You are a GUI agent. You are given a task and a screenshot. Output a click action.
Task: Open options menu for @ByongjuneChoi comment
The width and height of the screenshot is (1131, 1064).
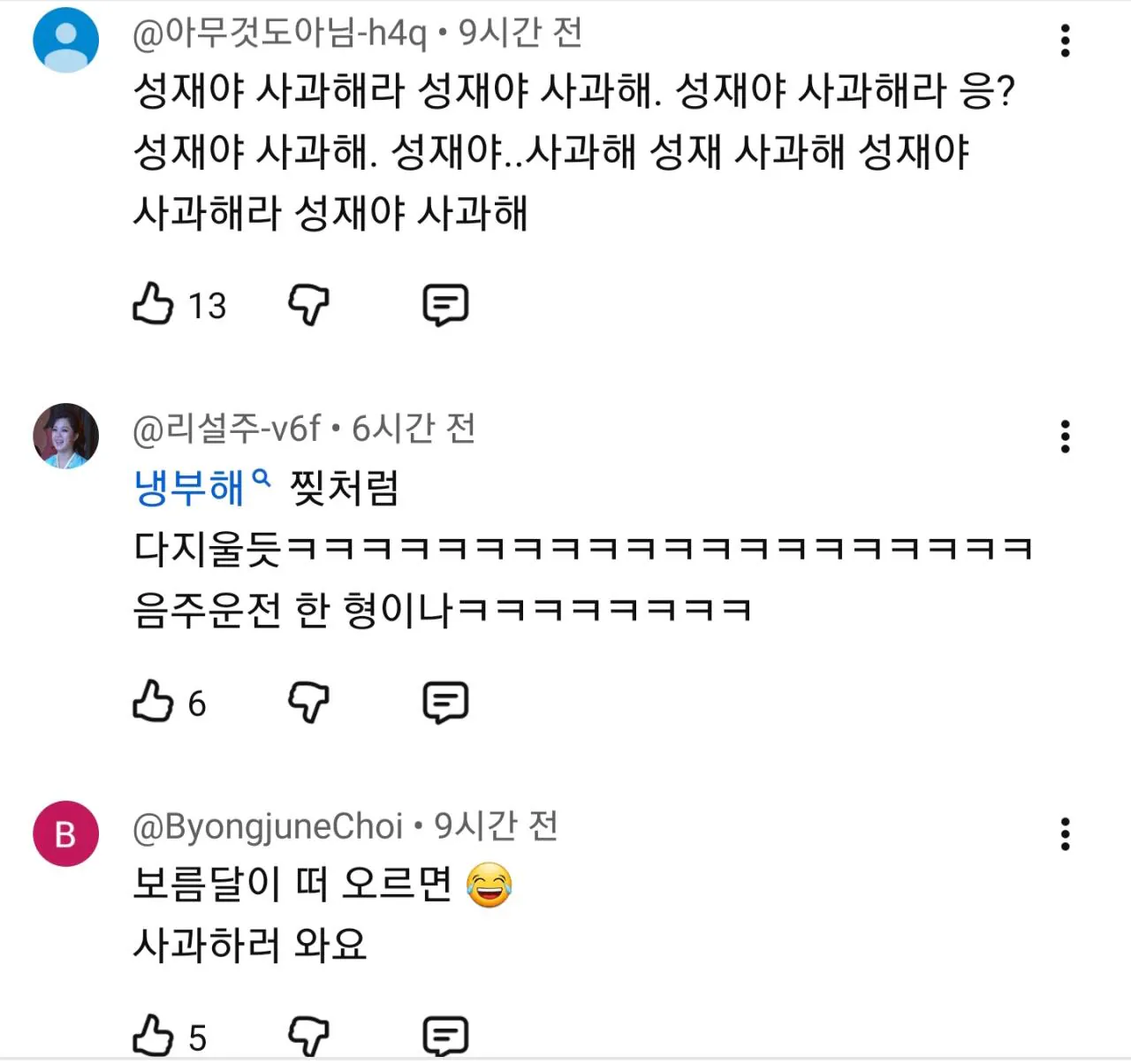point(1065,834)
